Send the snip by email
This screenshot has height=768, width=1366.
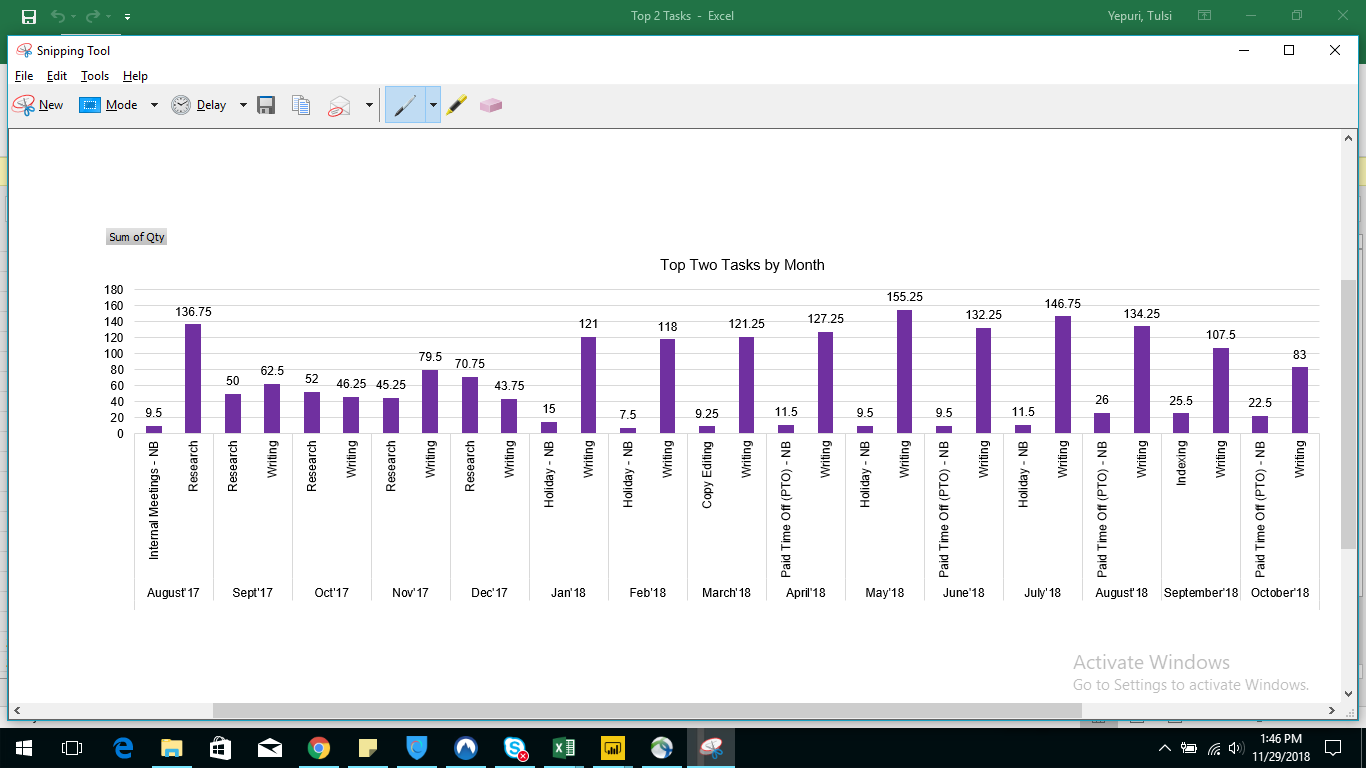pos(340,105)
